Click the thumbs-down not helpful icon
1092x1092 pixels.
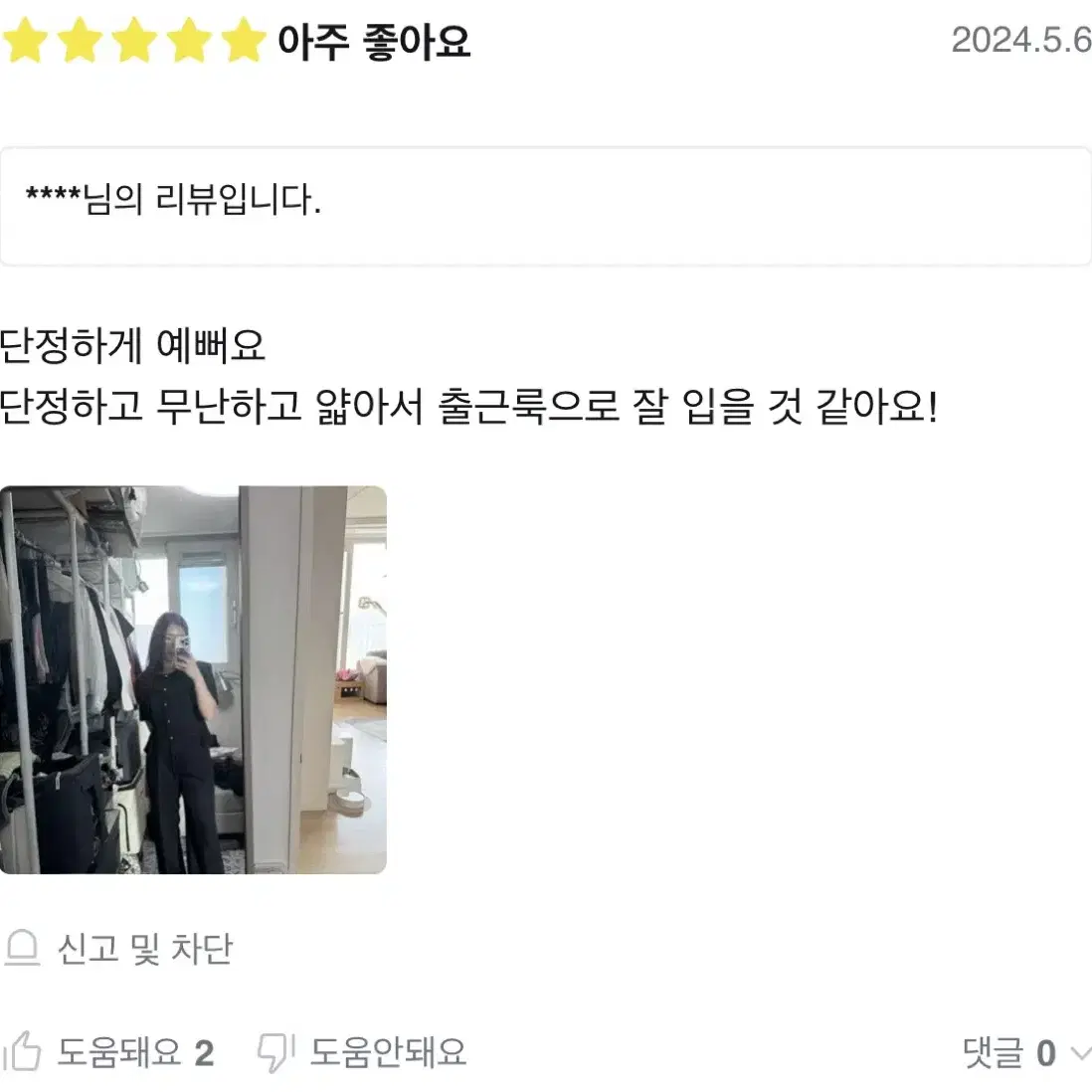coord(275,1052)
